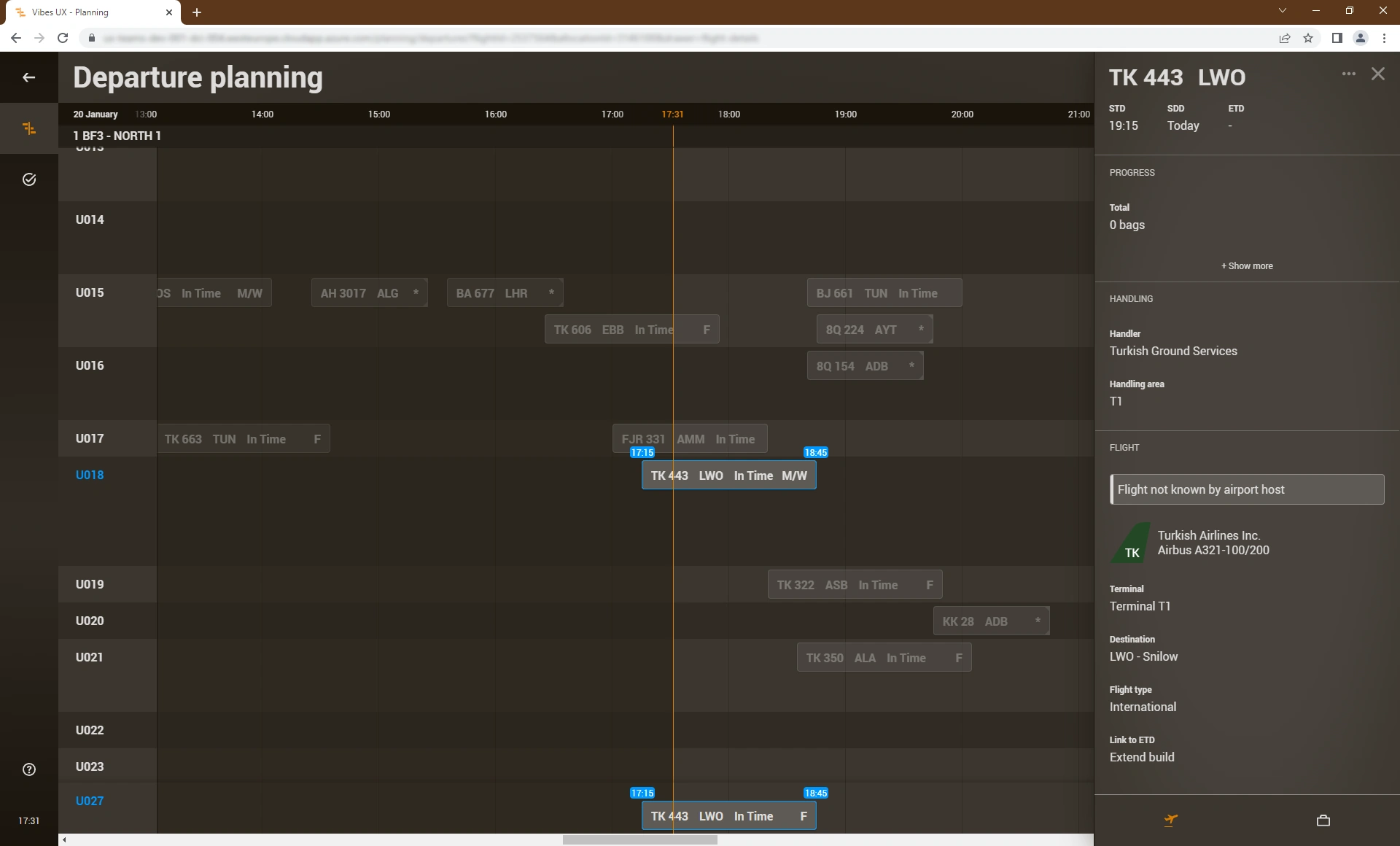This screenshot has width=1400, height=846.
Task: Click the 0 bags total value
Action: pyautogui.click(x=1127, y=225)
